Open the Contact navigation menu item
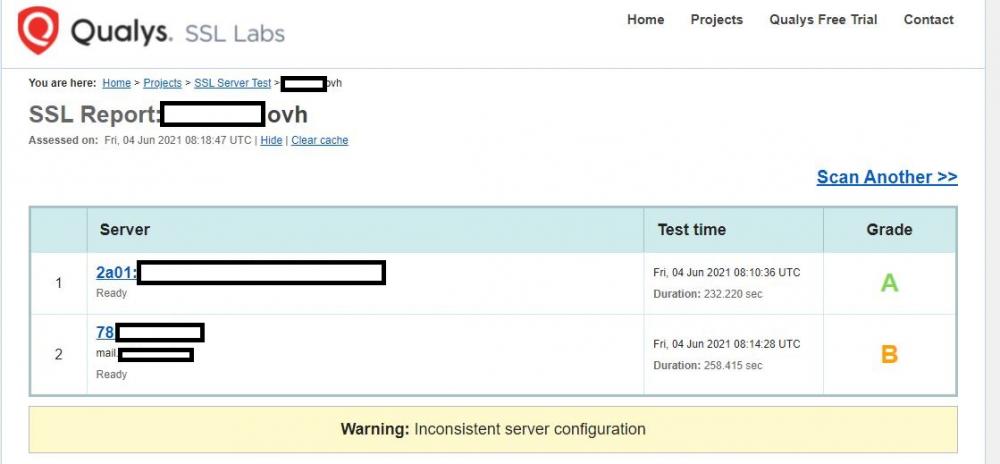Image resolution: width=1000 pixels, height=464 pixels. click(x=929, y=20)
